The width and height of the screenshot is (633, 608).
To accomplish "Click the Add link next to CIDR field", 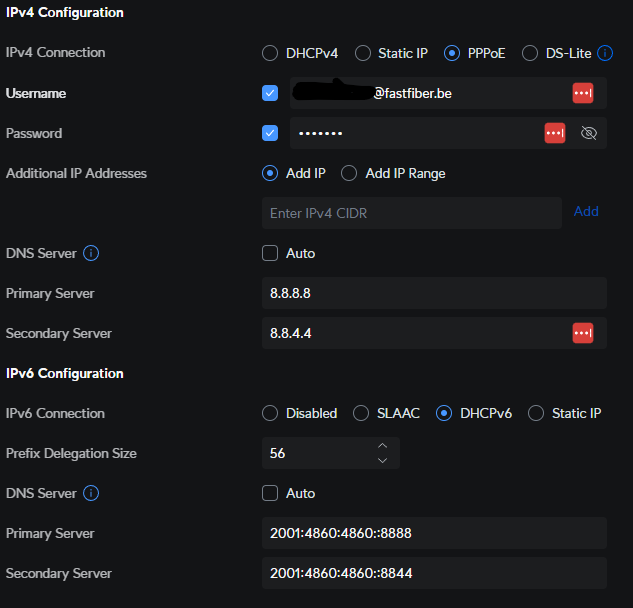I will (x=586, y=212).
